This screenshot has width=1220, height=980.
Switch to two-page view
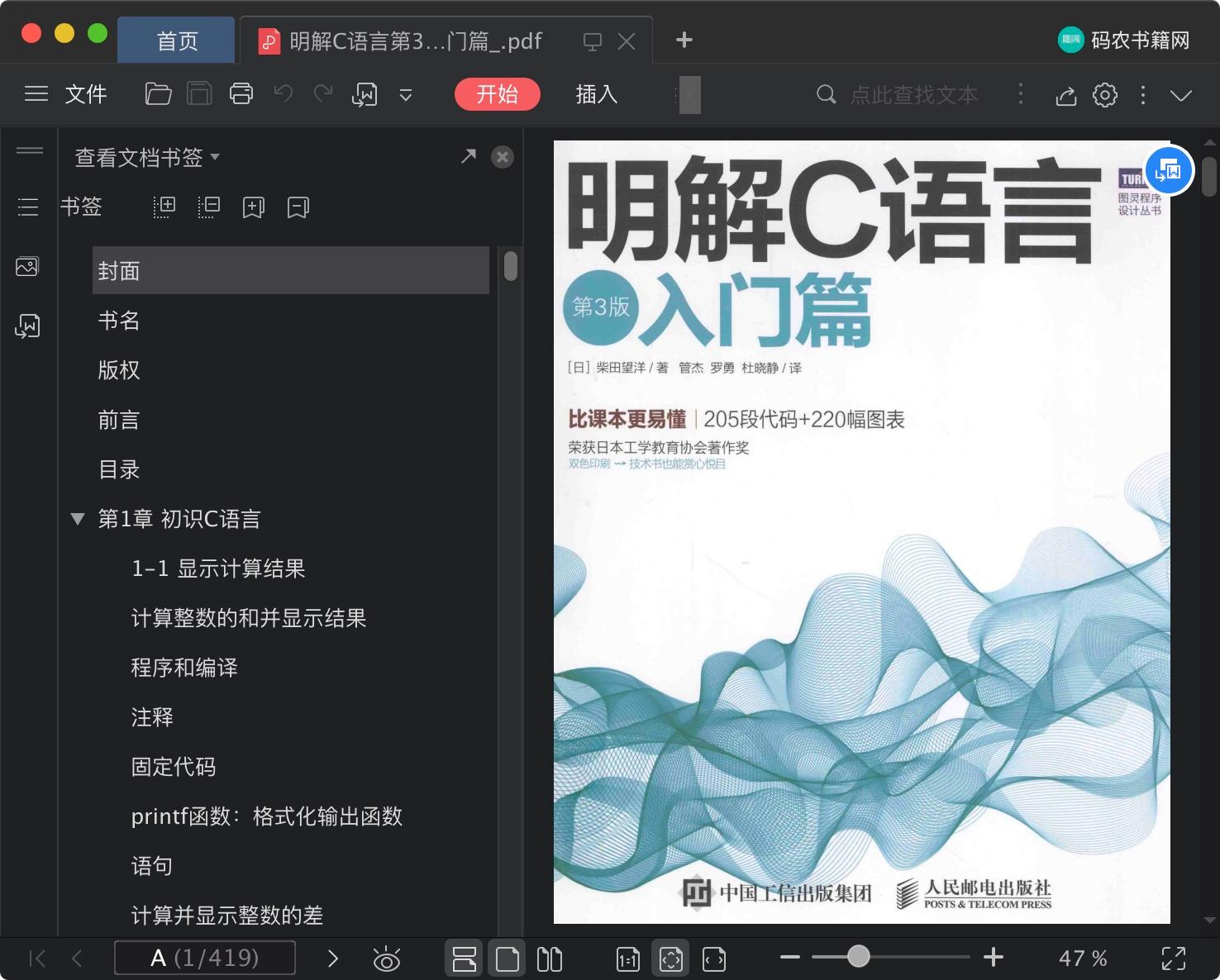(550, 959)
